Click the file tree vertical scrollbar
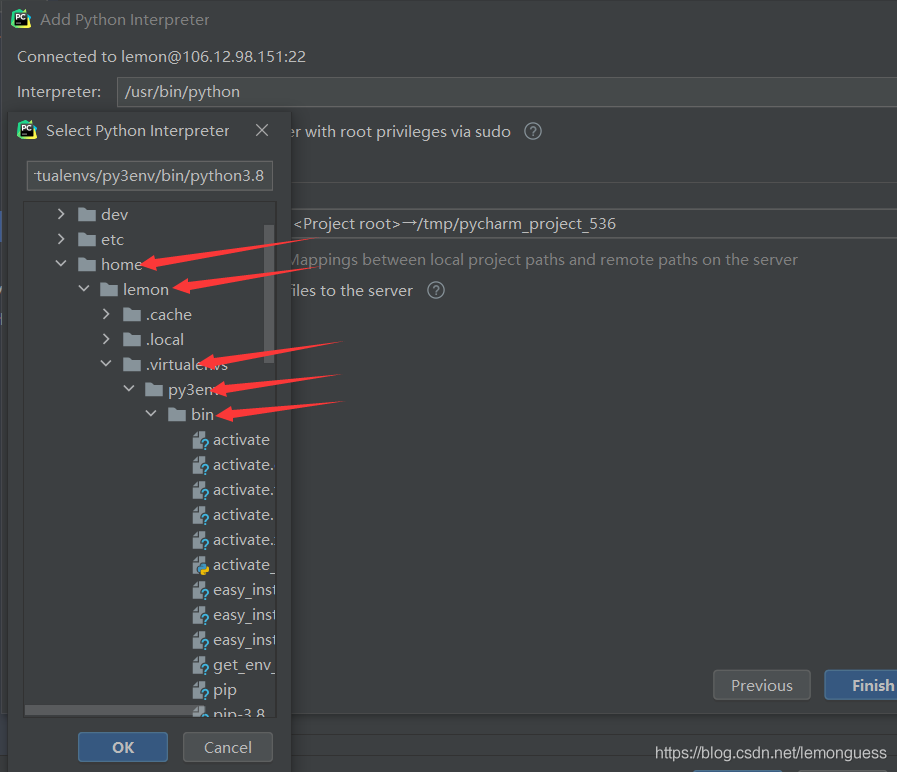Image resolution: width=897 pixels, height=772 pixels. coord(269,290)
